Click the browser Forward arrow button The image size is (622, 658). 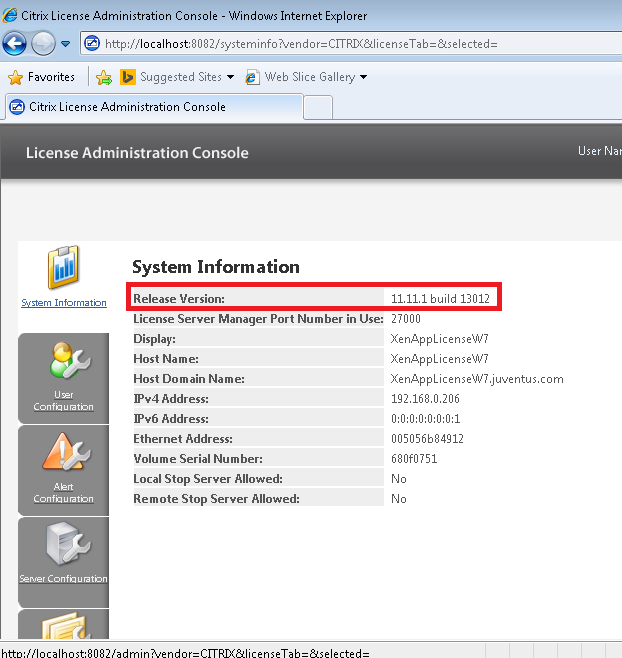(x=44, y=44)
